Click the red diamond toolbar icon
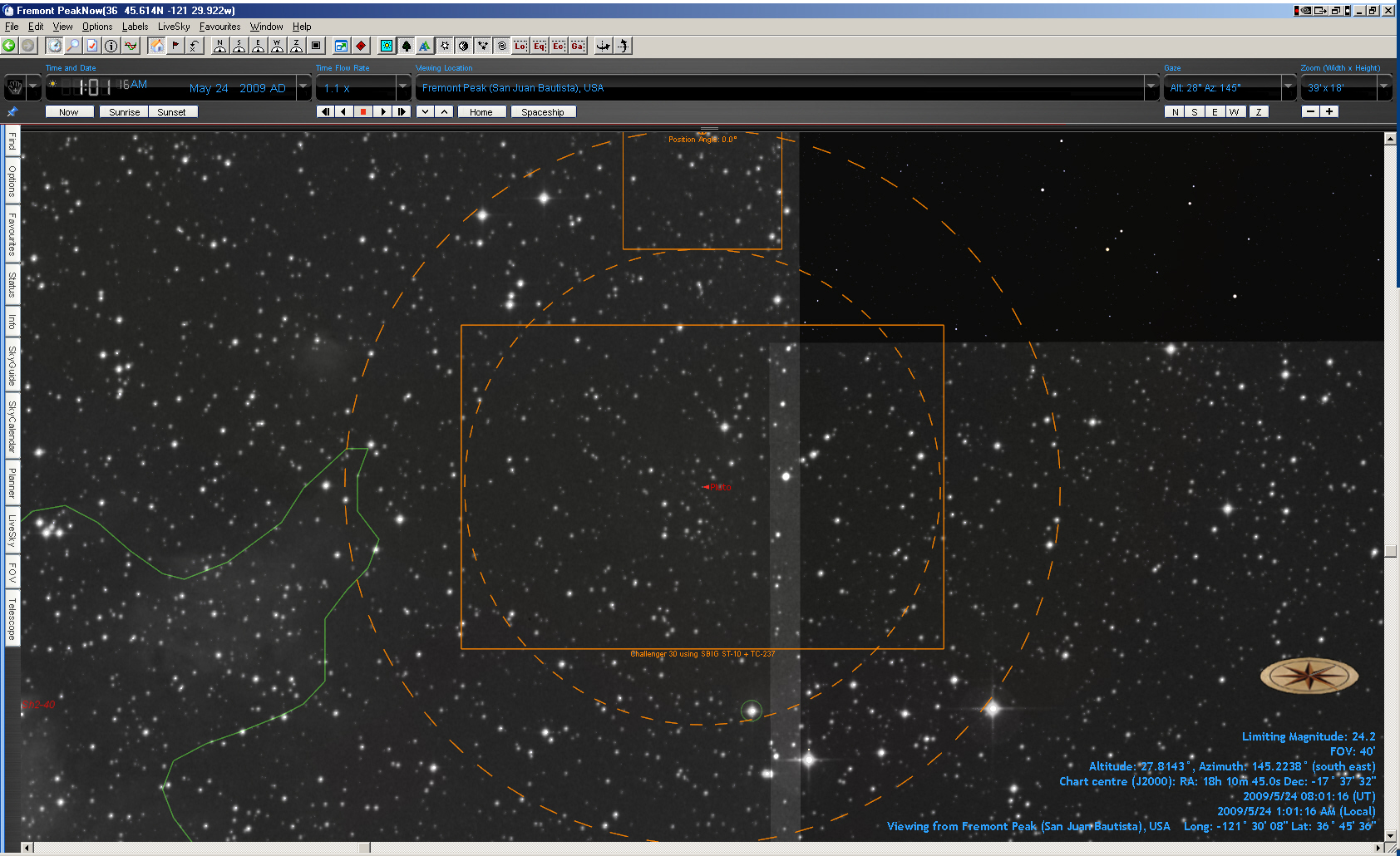 click(361, 46)
